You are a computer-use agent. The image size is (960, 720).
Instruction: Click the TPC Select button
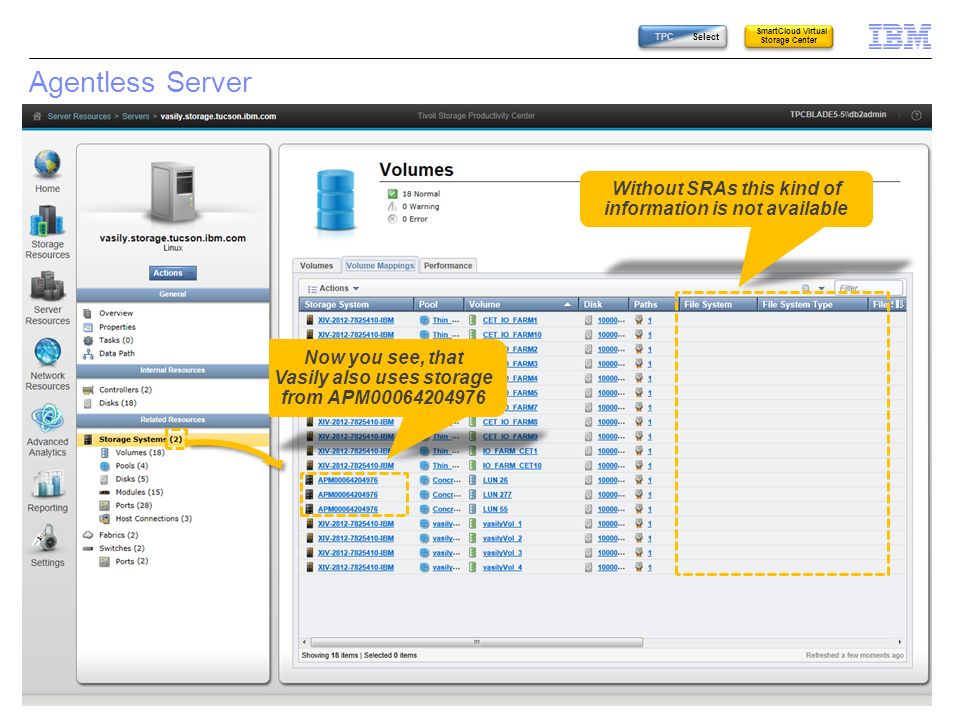tap(682, 37)
